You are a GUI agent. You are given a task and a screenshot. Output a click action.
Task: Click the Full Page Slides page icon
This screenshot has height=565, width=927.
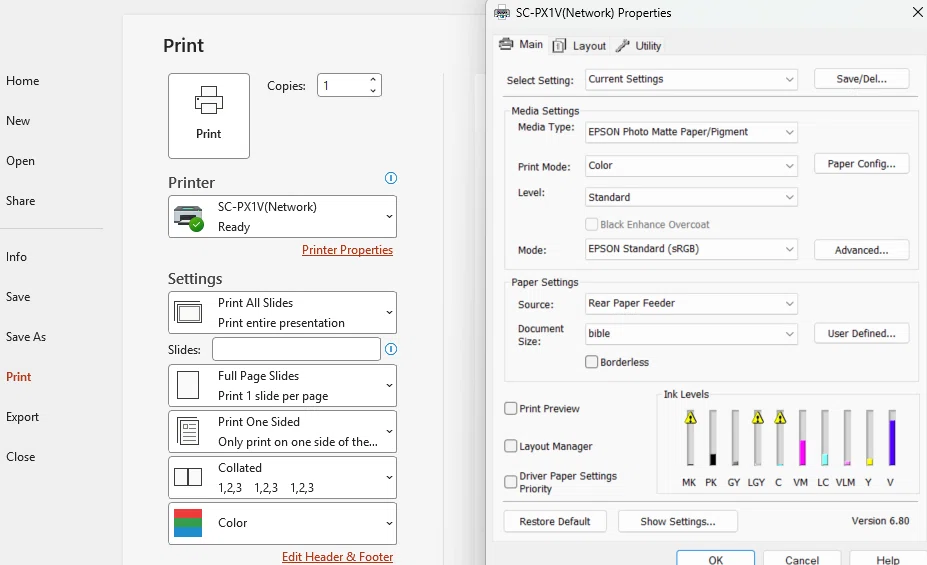click(188, 385)
